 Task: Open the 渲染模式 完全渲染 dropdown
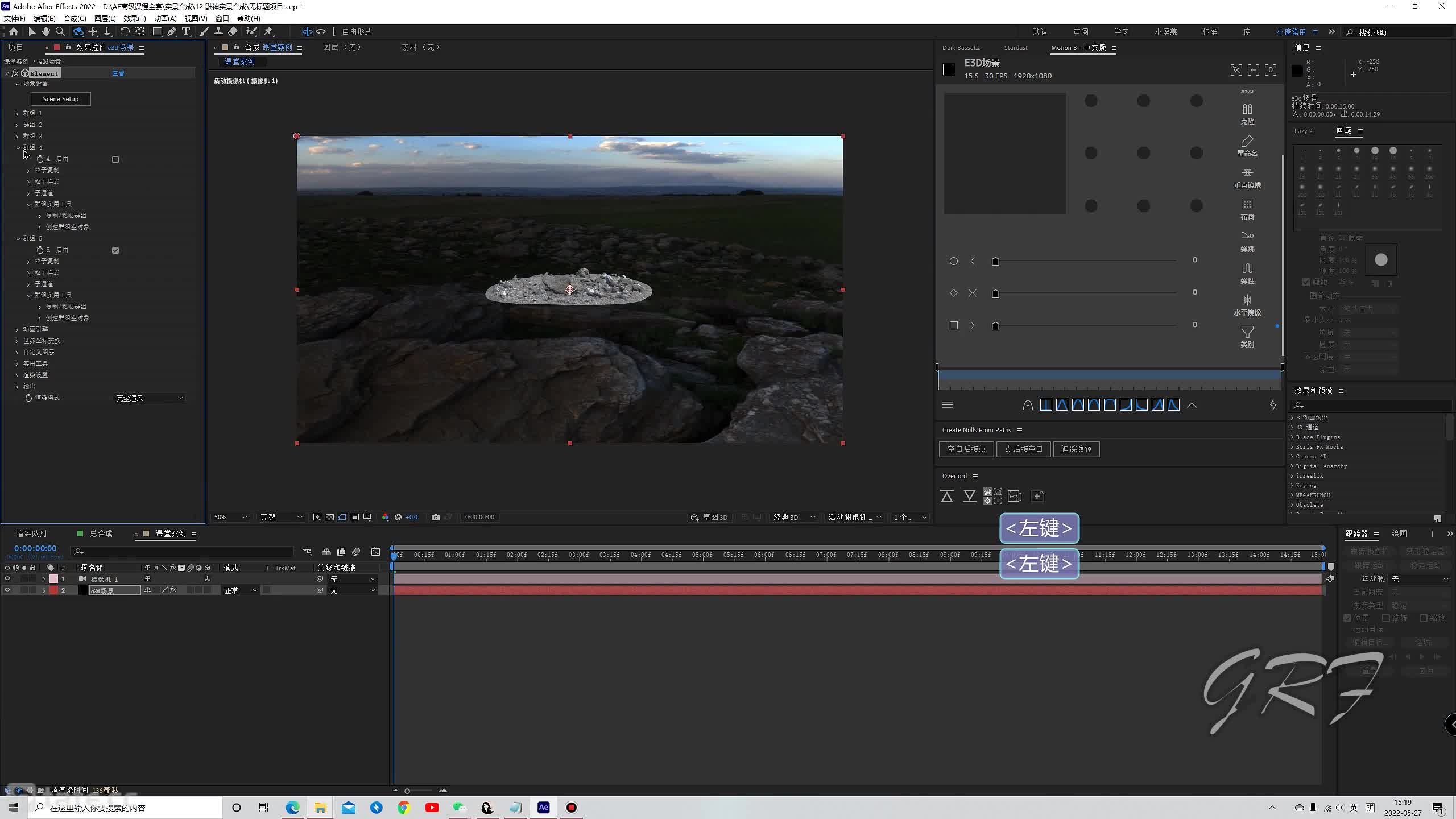point(149,398)
